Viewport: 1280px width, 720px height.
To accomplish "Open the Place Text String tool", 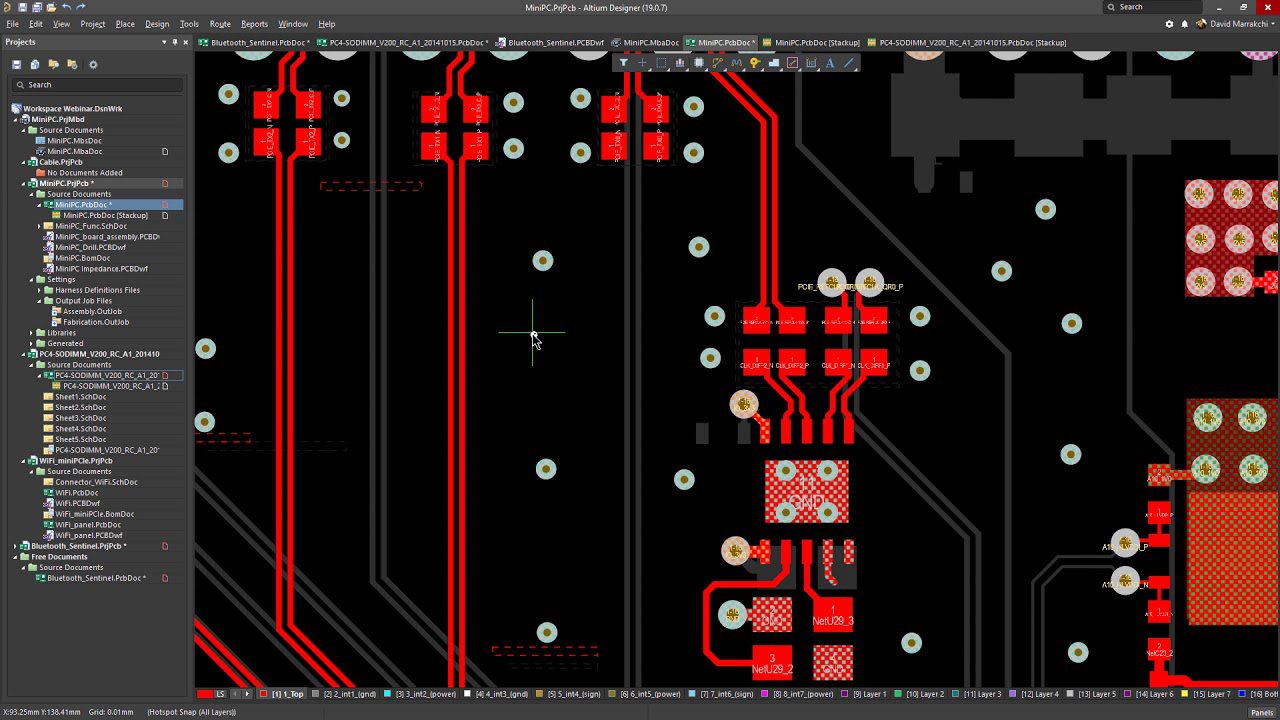I will point(830,63).
